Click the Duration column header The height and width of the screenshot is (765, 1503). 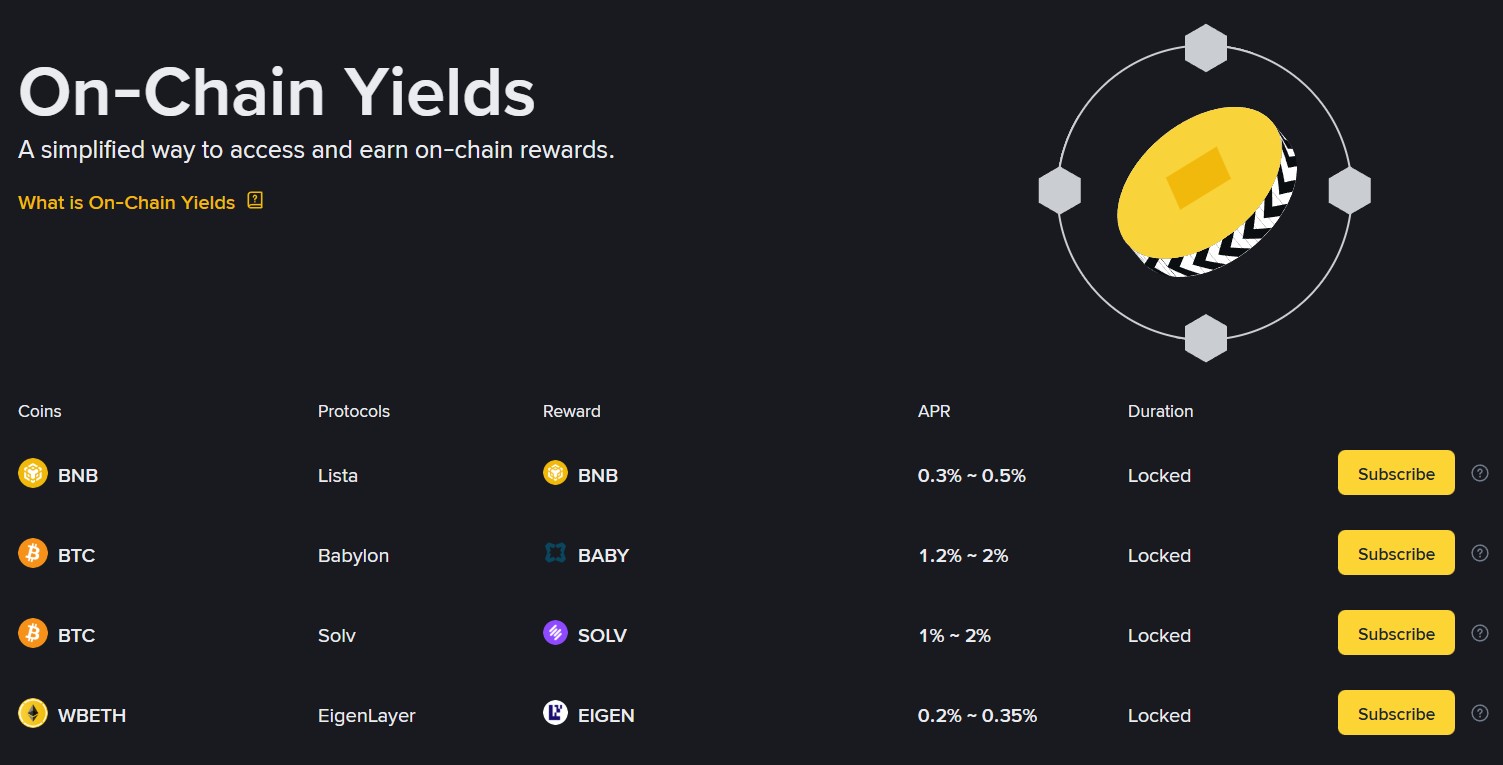tap(1160, 411)
